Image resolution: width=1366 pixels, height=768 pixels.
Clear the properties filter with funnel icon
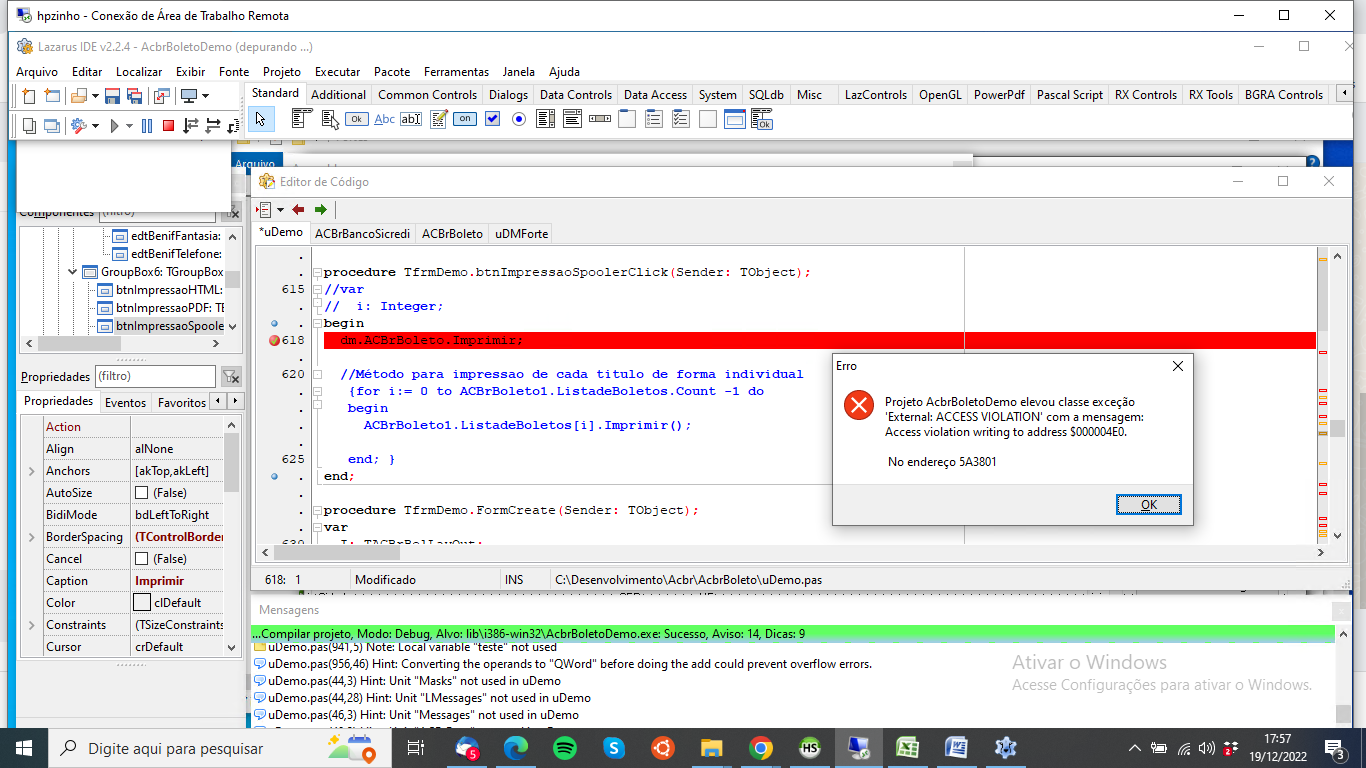pyautogui.click(x=231, y=377)
